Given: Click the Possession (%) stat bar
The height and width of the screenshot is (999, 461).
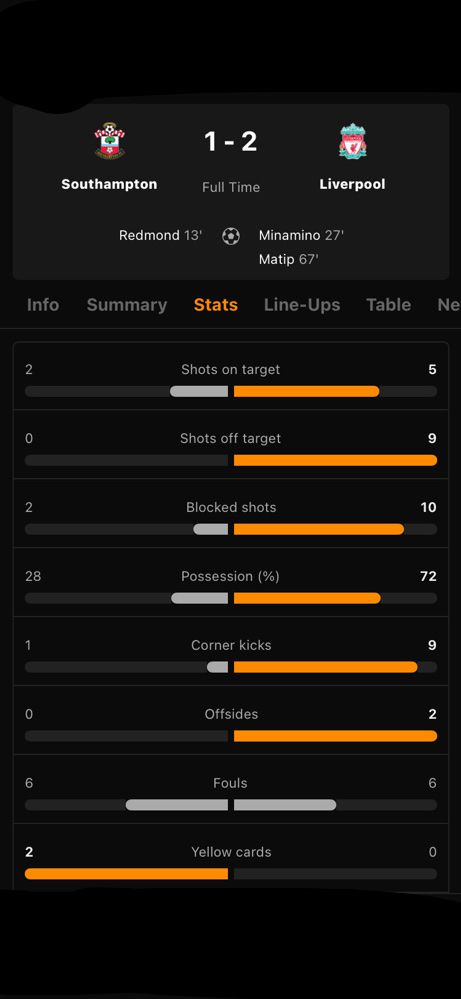Looking at the screenshot, I should [230, 598].
